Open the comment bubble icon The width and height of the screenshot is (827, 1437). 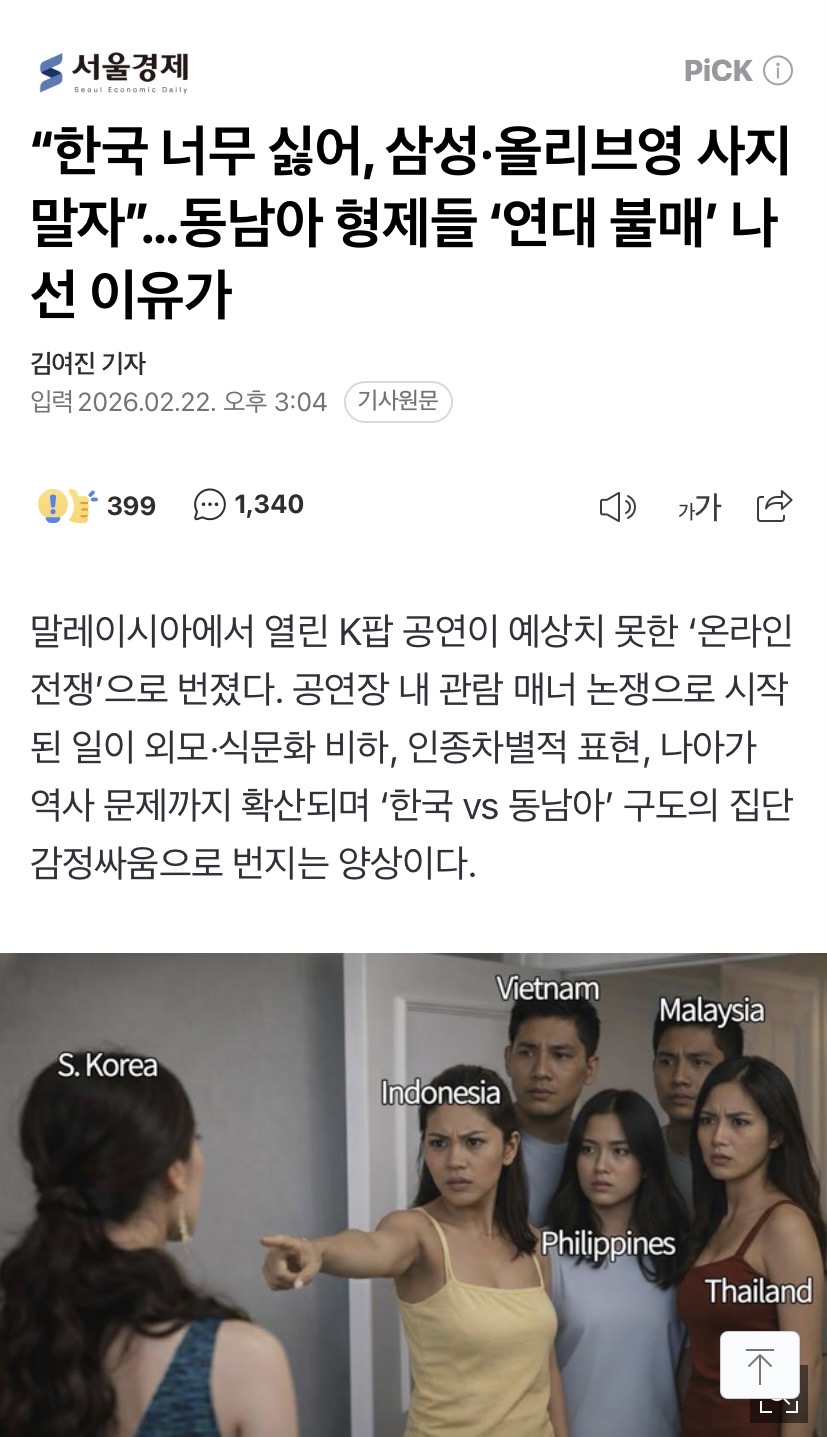point(210,506)
